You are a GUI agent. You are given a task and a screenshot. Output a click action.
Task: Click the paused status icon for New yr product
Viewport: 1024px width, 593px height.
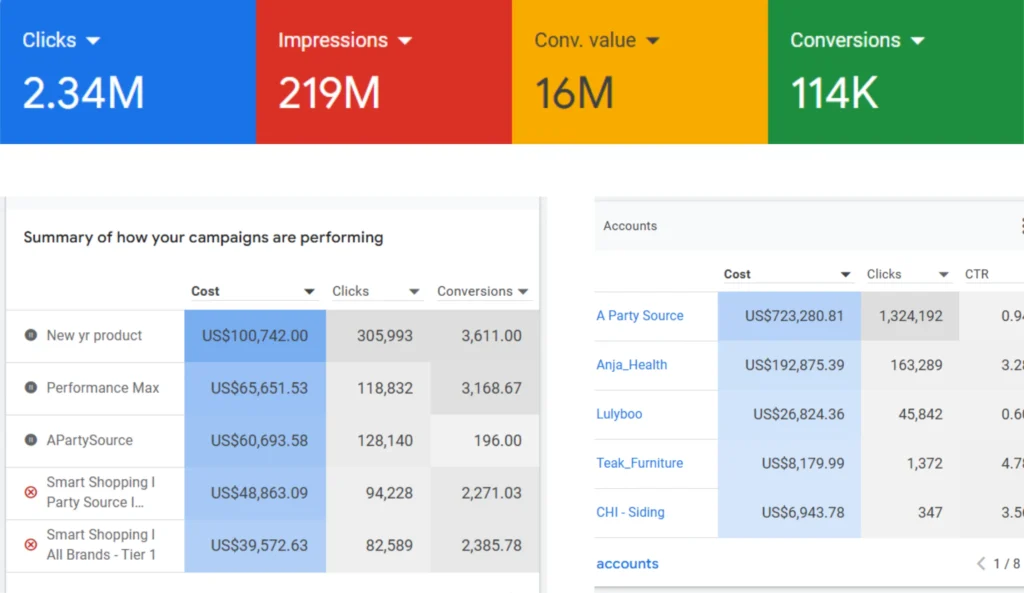point(31,336)
